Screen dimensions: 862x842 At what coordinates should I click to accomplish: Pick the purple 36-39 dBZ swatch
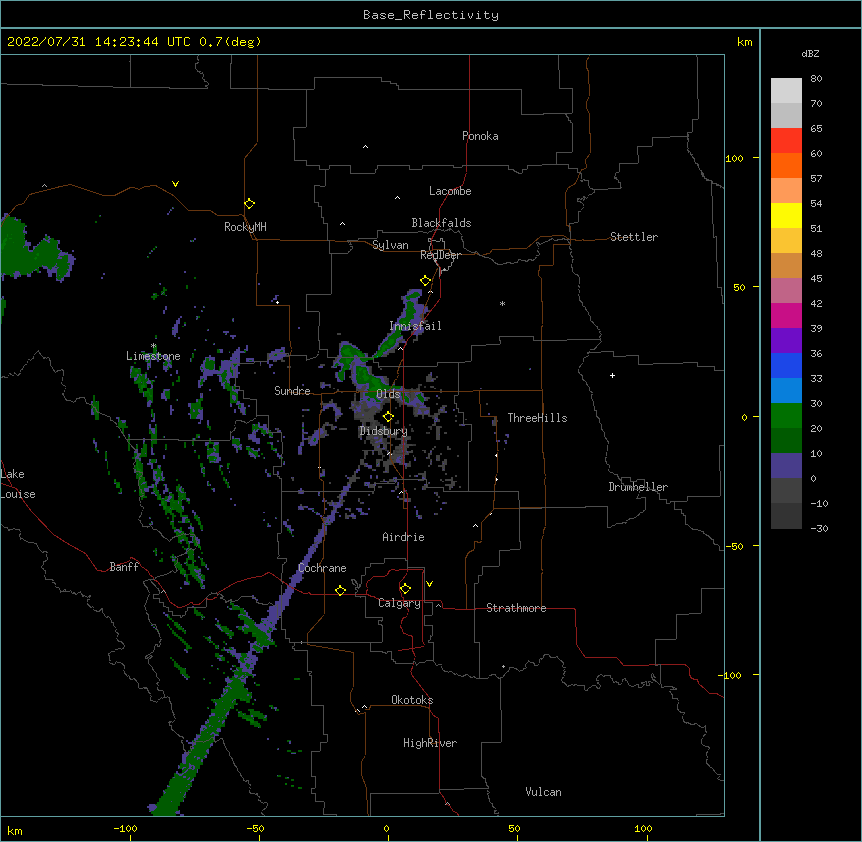(x=786, y=341)
